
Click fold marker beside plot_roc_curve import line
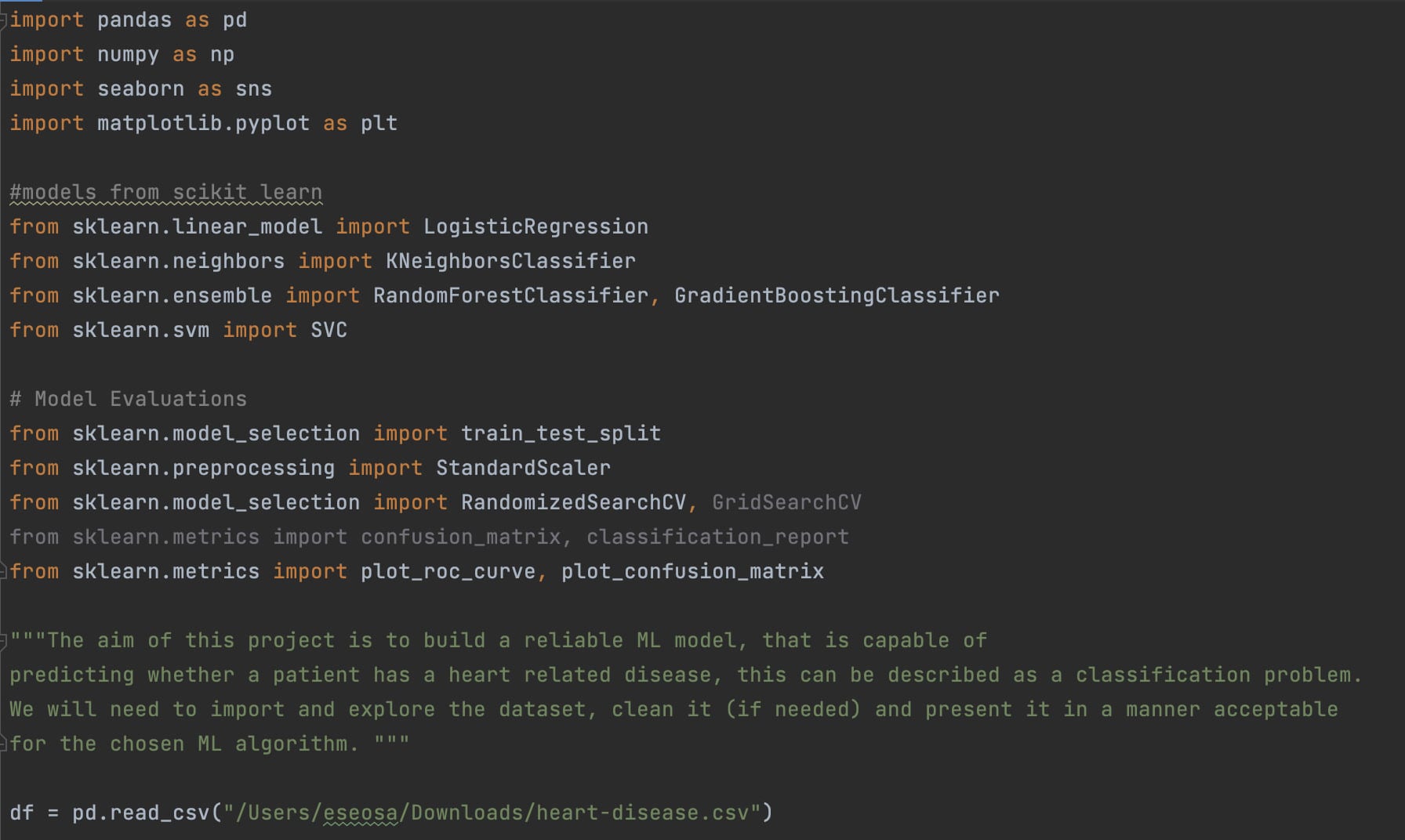point(3,572)
